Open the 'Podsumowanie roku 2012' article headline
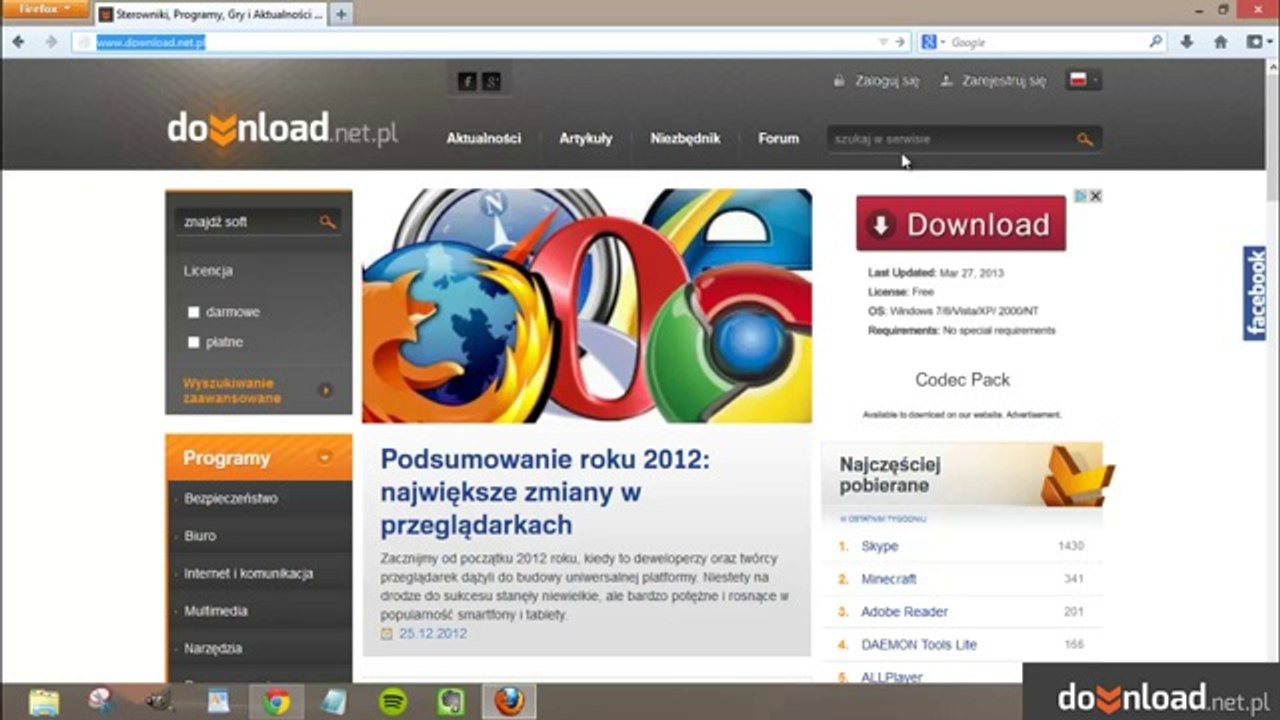Screen dimensions: 1280x720 pos(545,492)
